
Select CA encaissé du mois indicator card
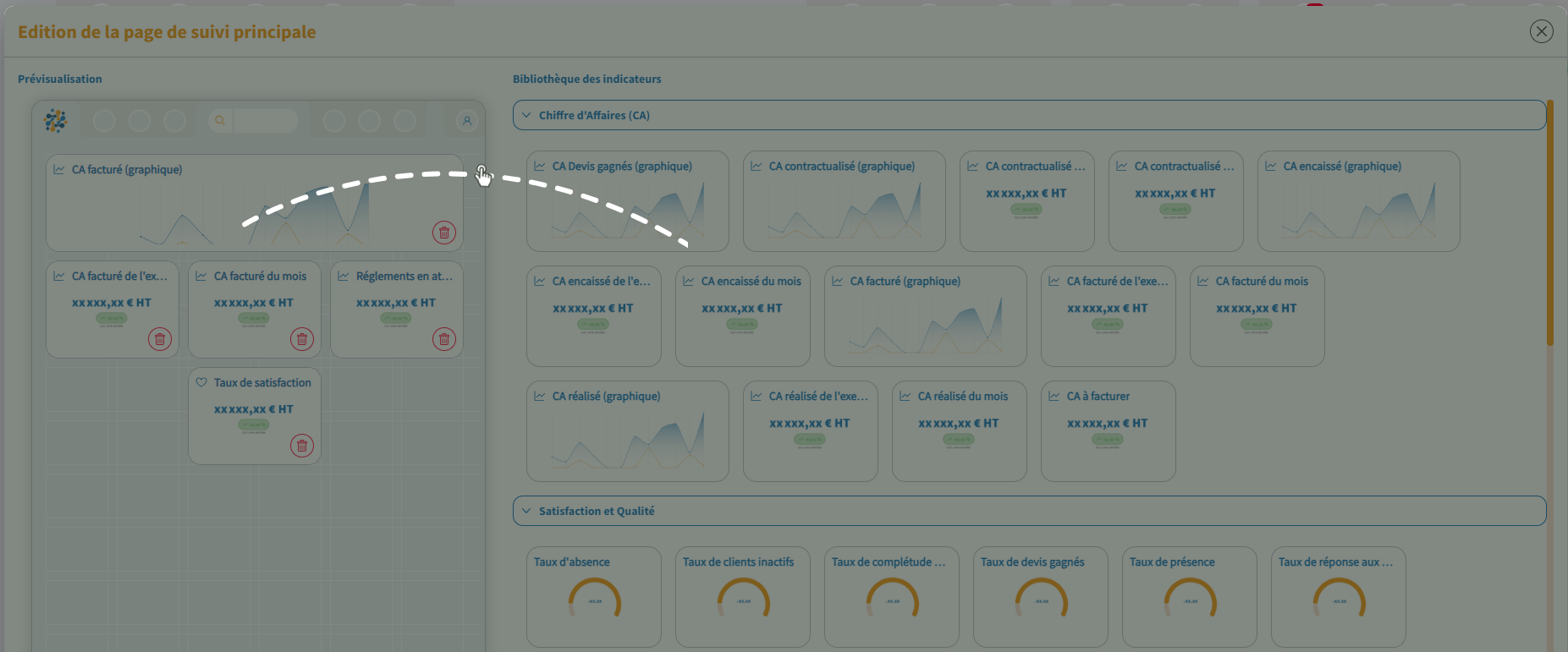click(x=742, y=315)
